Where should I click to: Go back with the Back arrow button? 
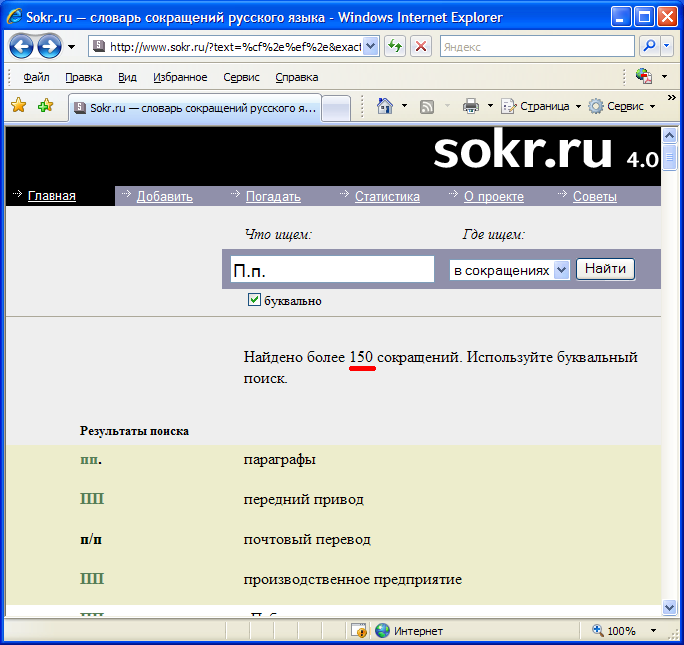[x=21, y=46]
